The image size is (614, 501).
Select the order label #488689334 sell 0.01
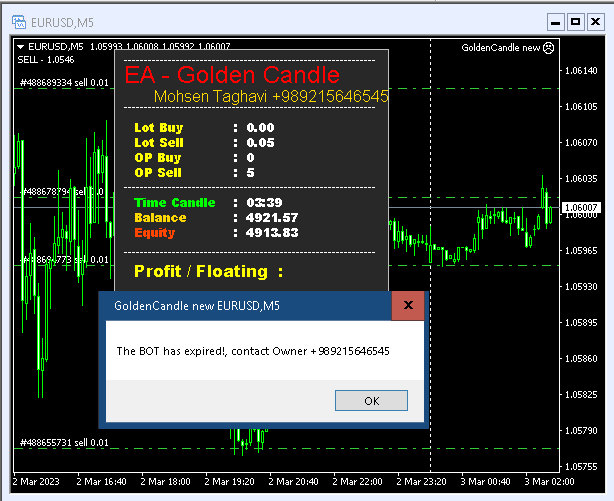[x=64, y=83]
